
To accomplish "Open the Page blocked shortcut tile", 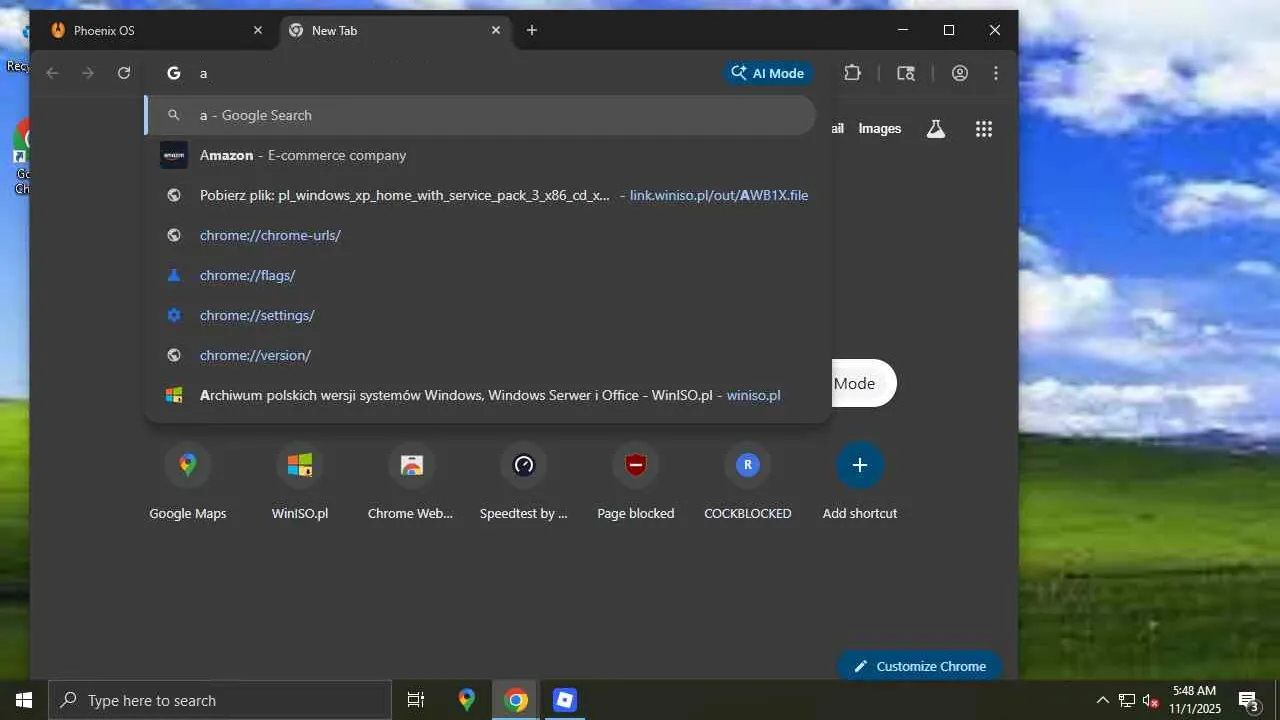I will 636,483.
